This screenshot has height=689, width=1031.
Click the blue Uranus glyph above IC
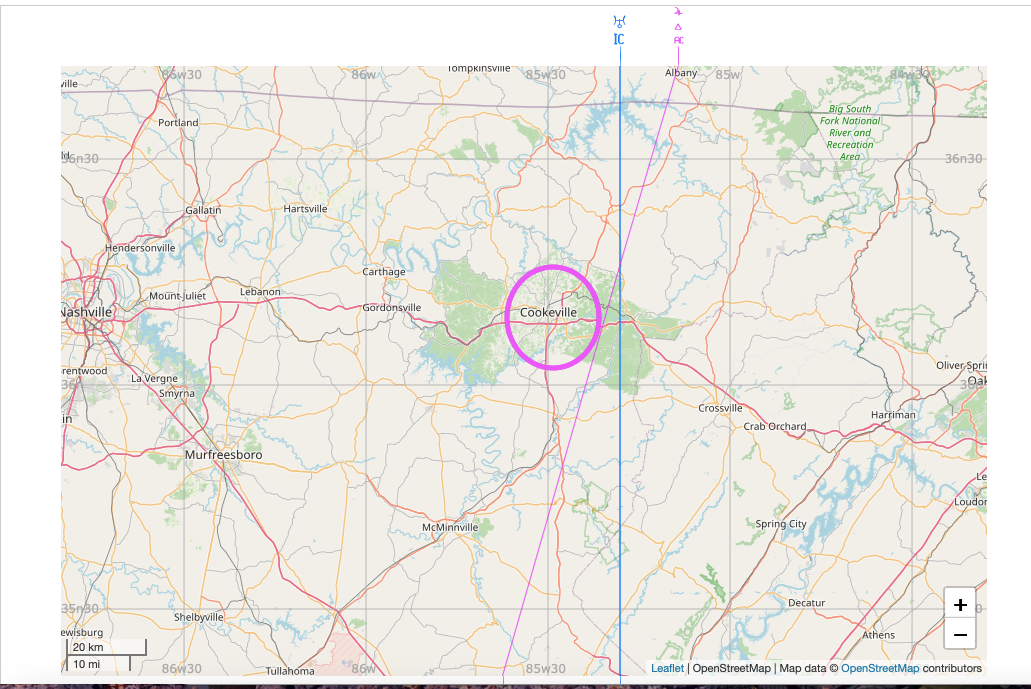point(619,21)
